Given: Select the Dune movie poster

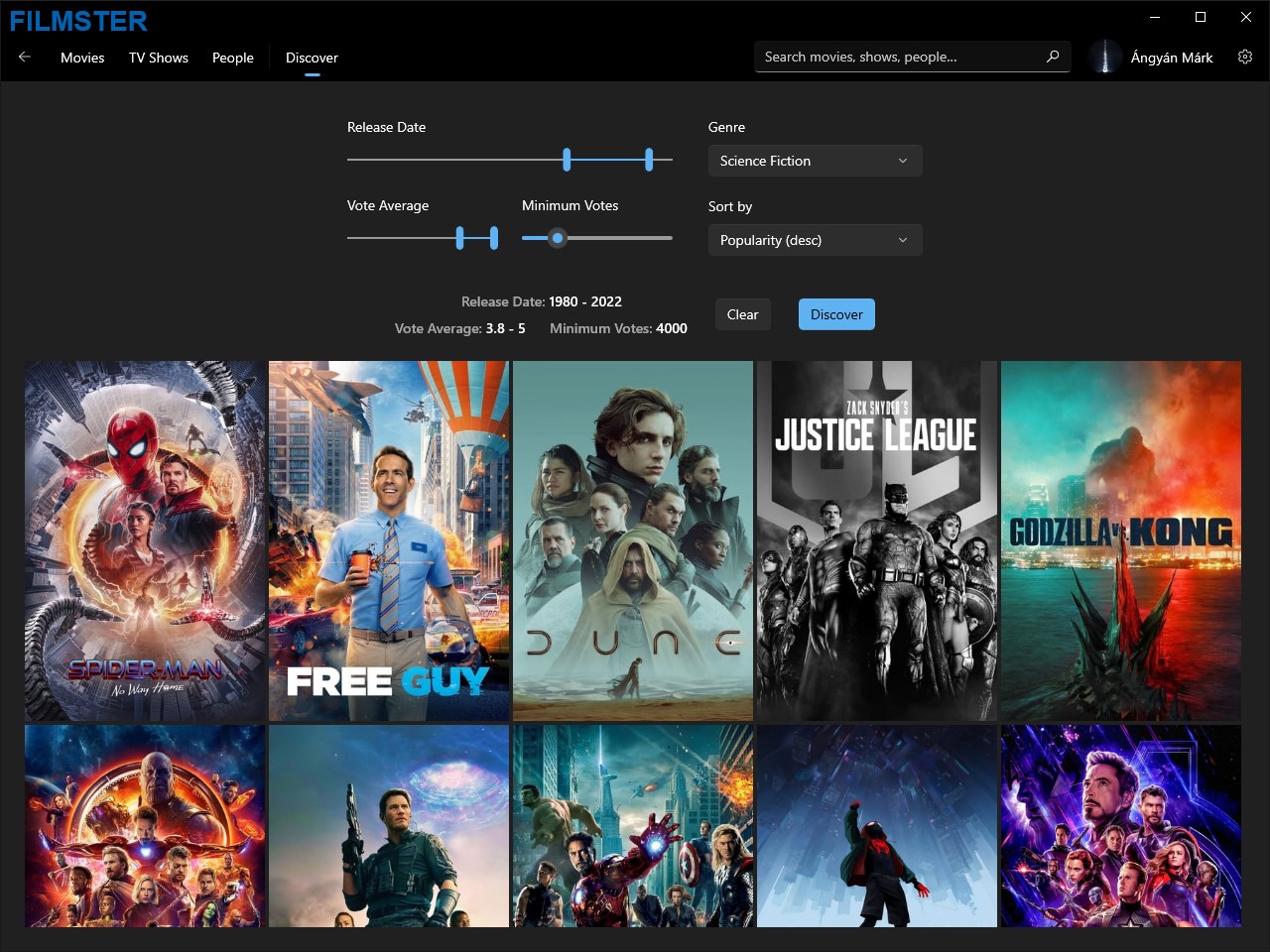Looking at the screenshot, I should (633, 540).
